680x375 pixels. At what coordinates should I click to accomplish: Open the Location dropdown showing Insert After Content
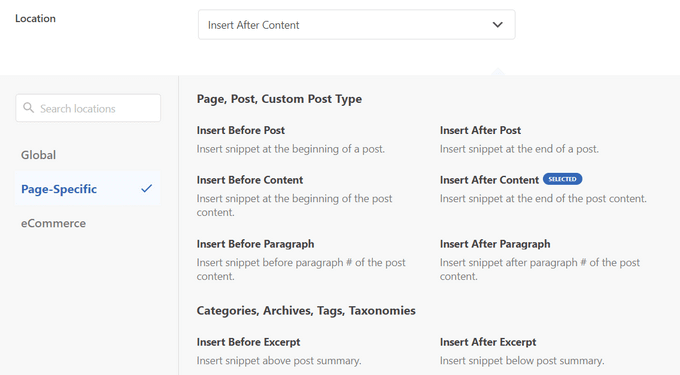click(x=356, y=25)
